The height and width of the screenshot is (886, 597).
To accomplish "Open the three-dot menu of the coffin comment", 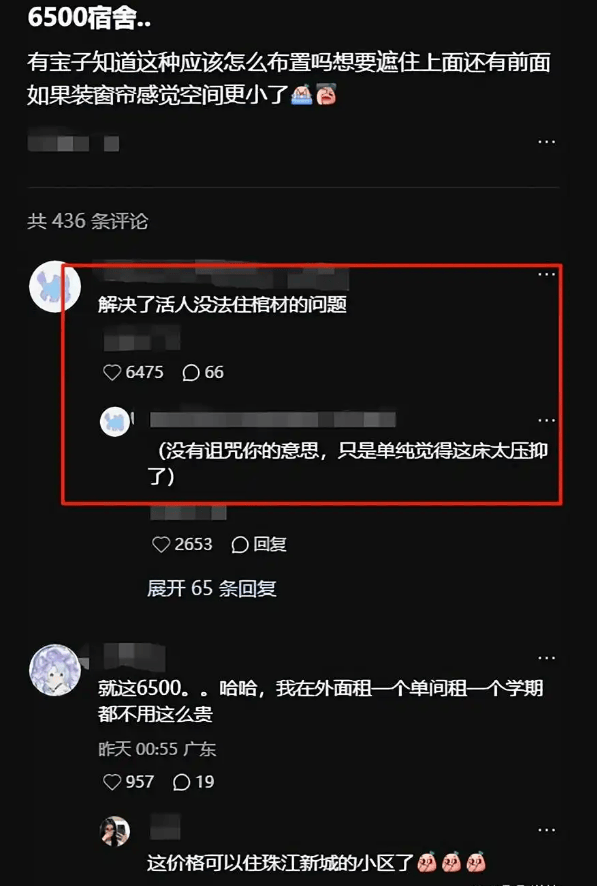I will coord(546,274).
